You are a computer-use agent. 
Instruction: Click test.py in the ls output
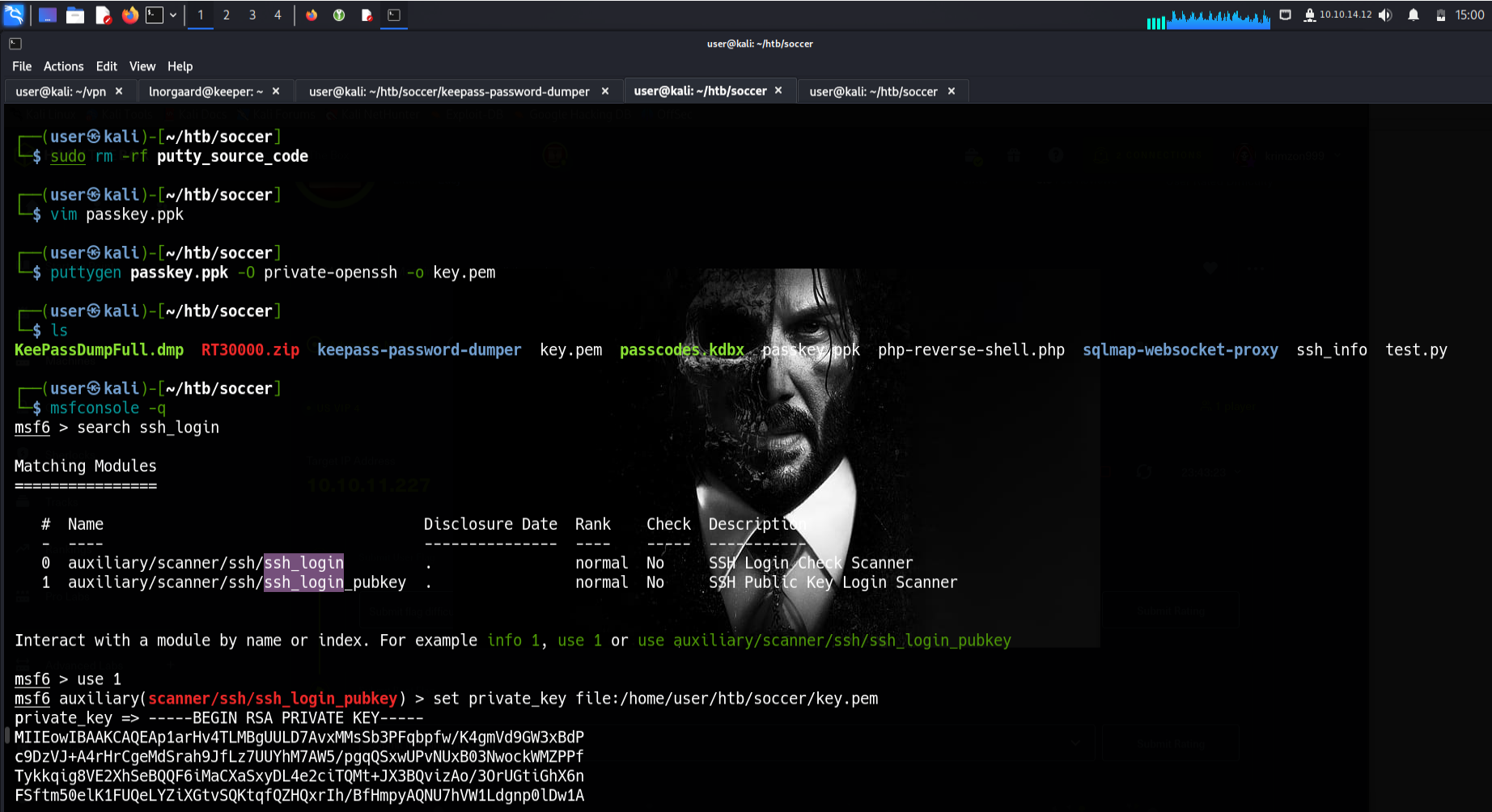[1416, 350]
